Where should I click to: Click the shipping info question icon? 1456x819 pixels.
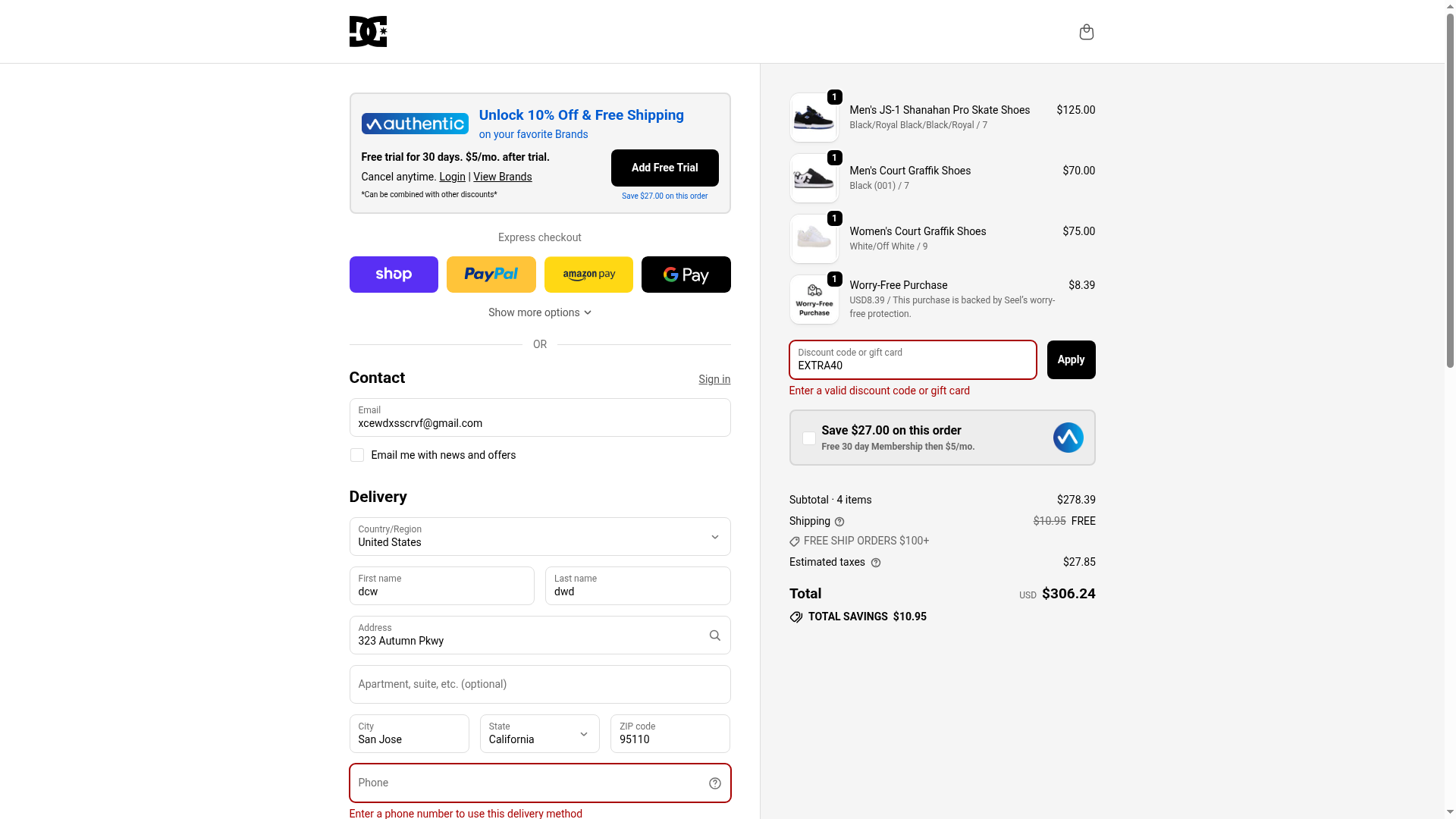coord(839,522)
